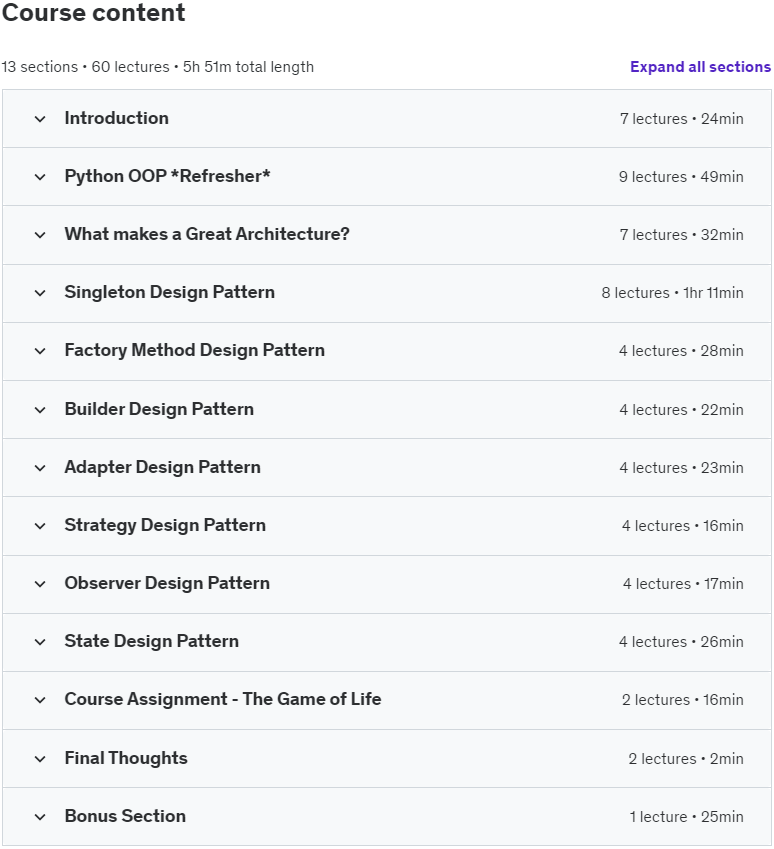This screenshot has width=774, height=849.
Task: Click the 4 lectures • 26min label
Action: point(681,642)
